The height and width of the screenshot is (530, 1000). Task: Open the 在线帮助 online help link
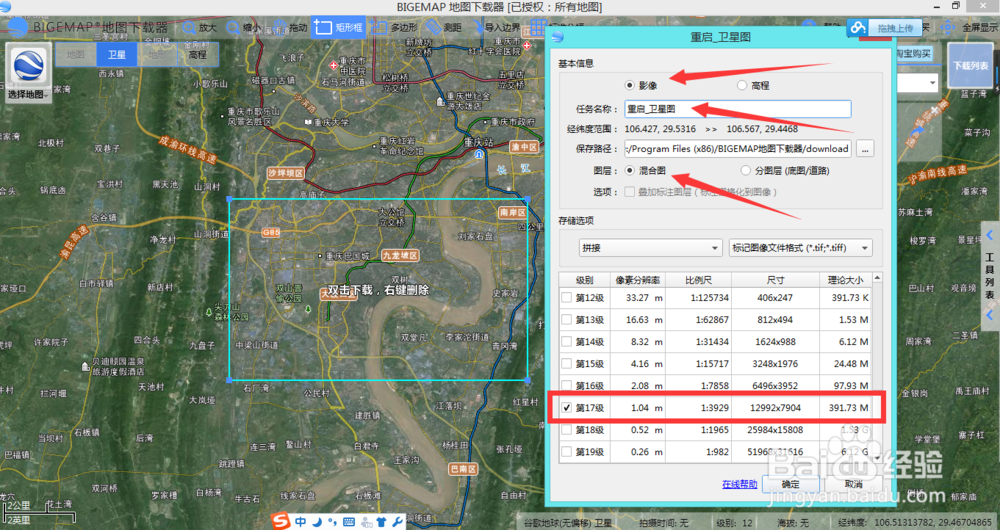tap(739, 484)
